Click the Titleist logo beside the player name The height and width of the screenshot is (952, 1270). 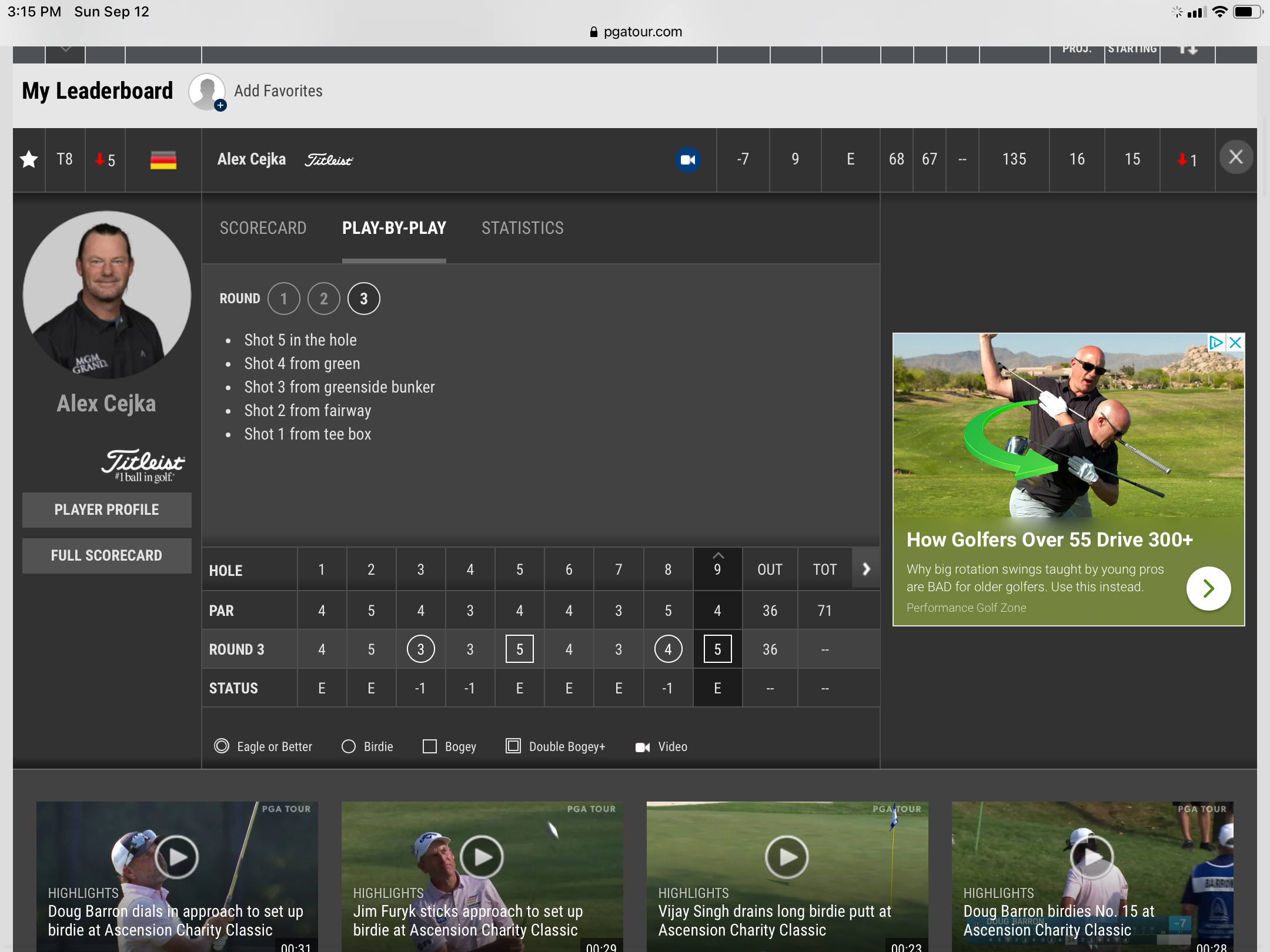(329, 160)
